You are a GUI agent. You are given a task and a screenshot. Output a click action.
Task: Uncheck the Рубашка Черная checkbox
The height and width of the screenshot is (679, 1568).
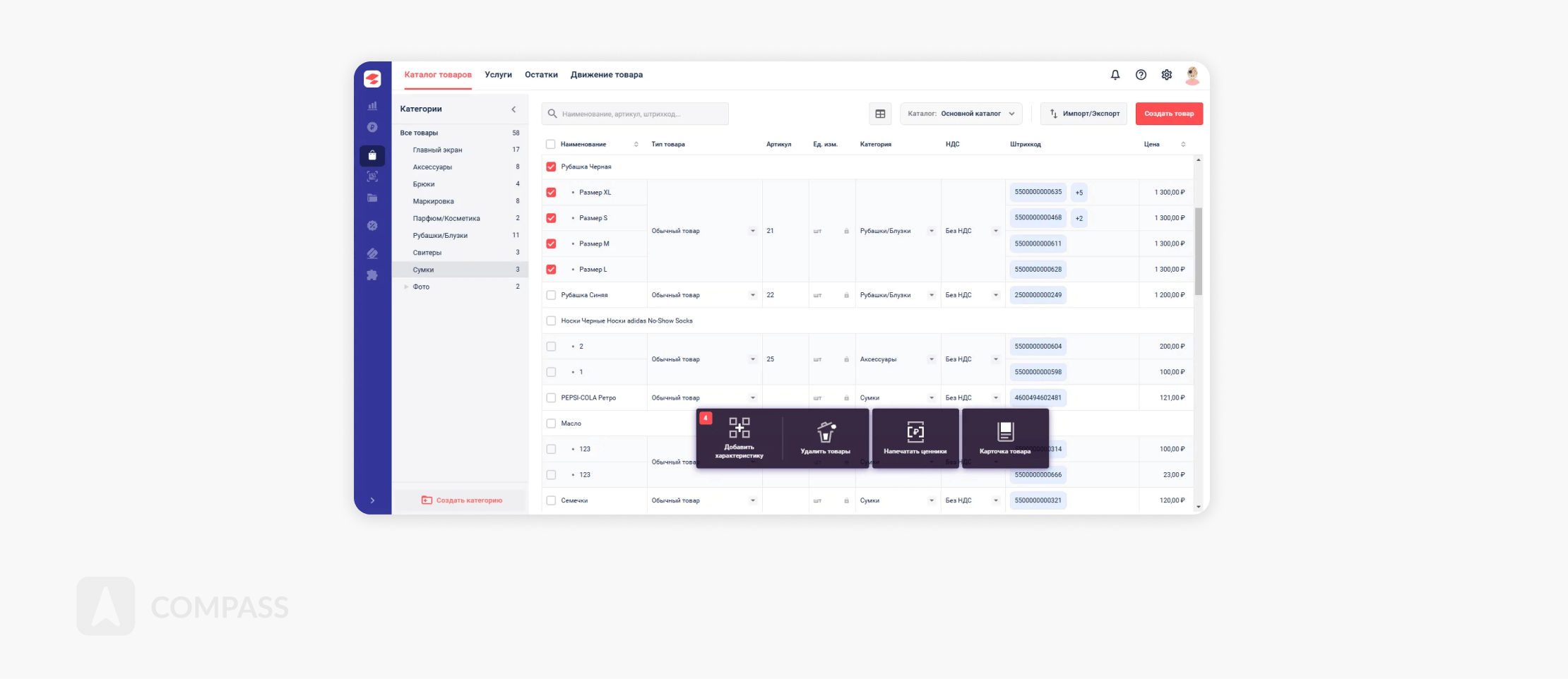[x=551, y=167]
